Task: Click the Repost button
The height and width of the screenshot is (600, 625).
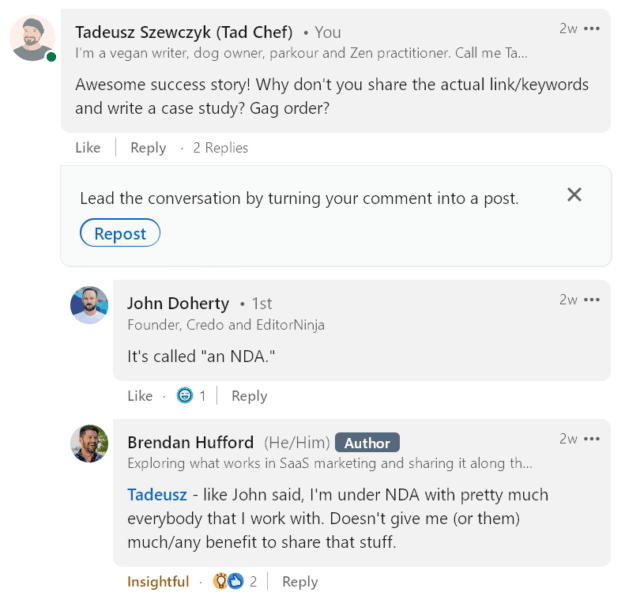Action: click(x=120, y=233)
